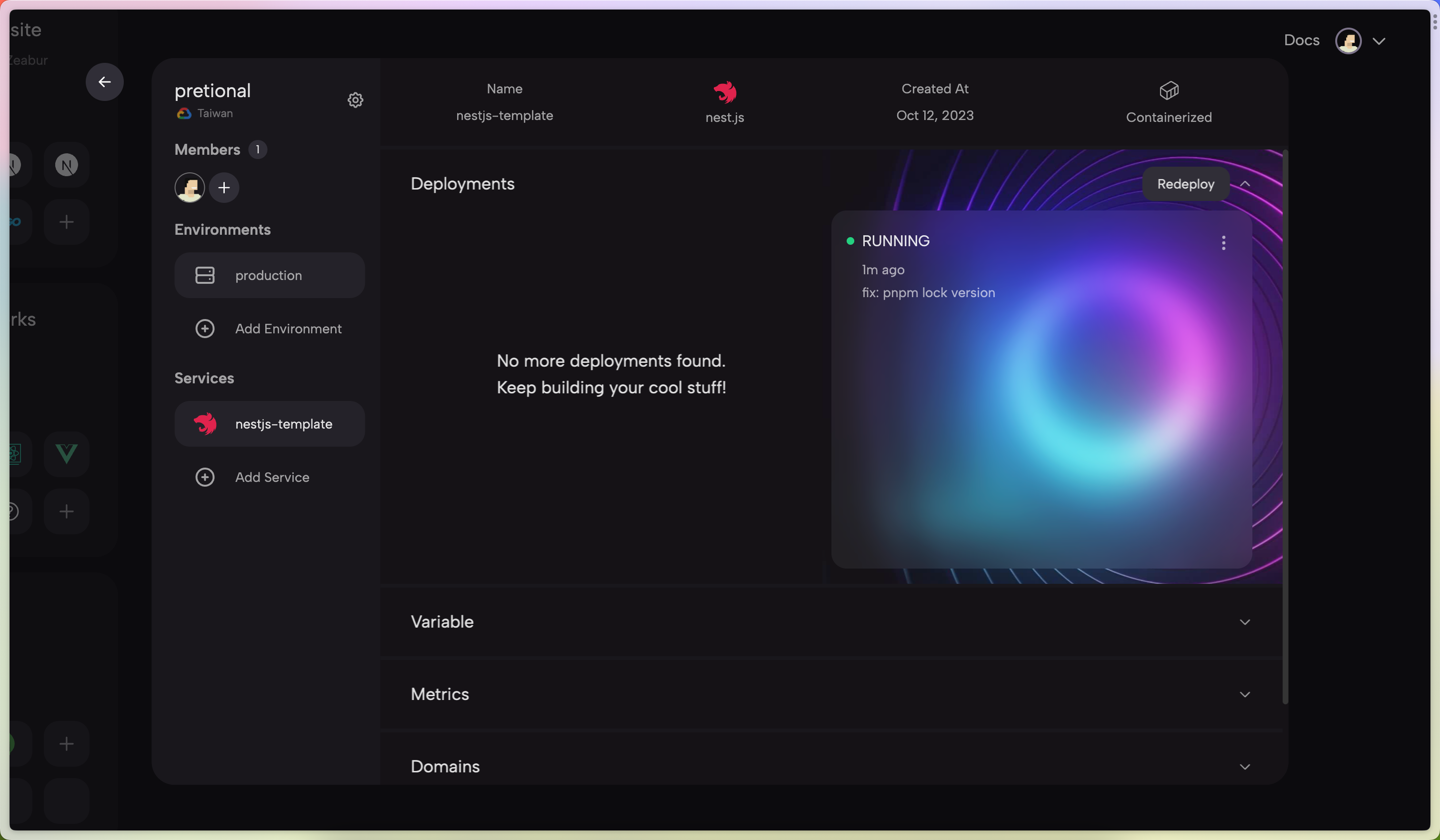Collapse the Deployments section chevron
Image resolution: width=1440 pixels, height=840 pixels.
click(1245, 184)
